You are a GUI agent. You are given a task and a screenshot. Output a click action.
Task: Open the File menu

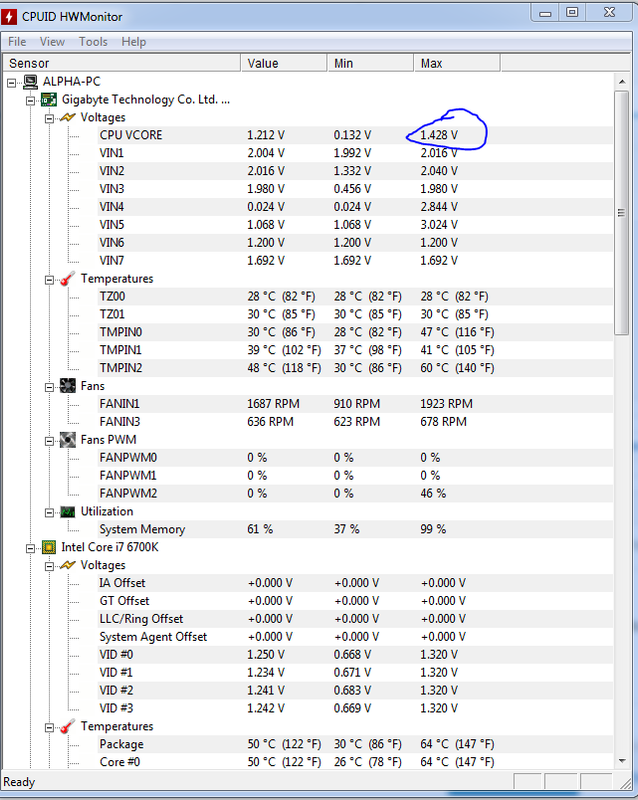pyautogui.click(x=17, y=42)
